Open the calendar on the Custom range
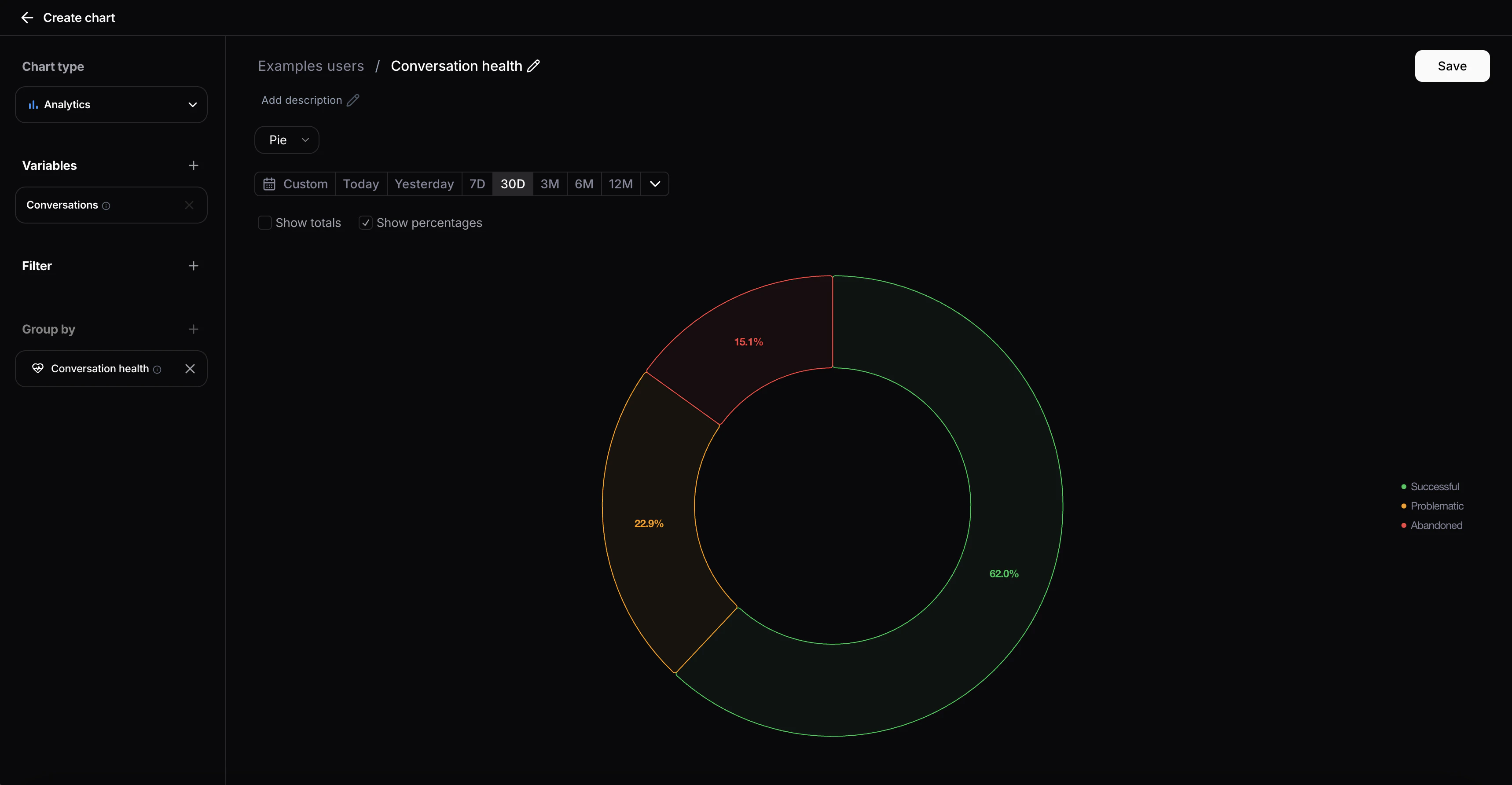1512x785 pixels. 269,184
